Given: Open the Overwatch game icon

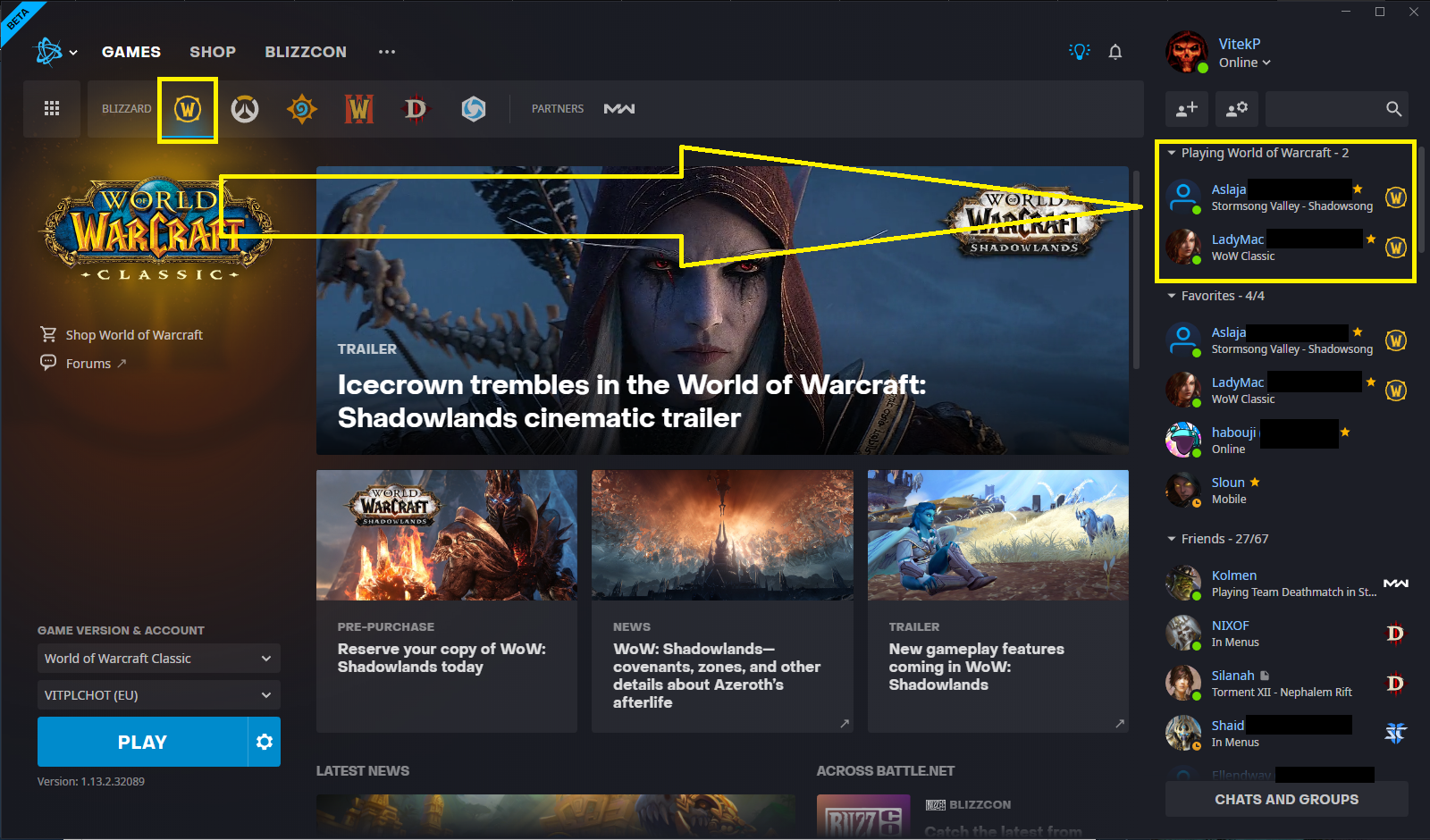Looking at the screenshot, I should coord(244,109).
